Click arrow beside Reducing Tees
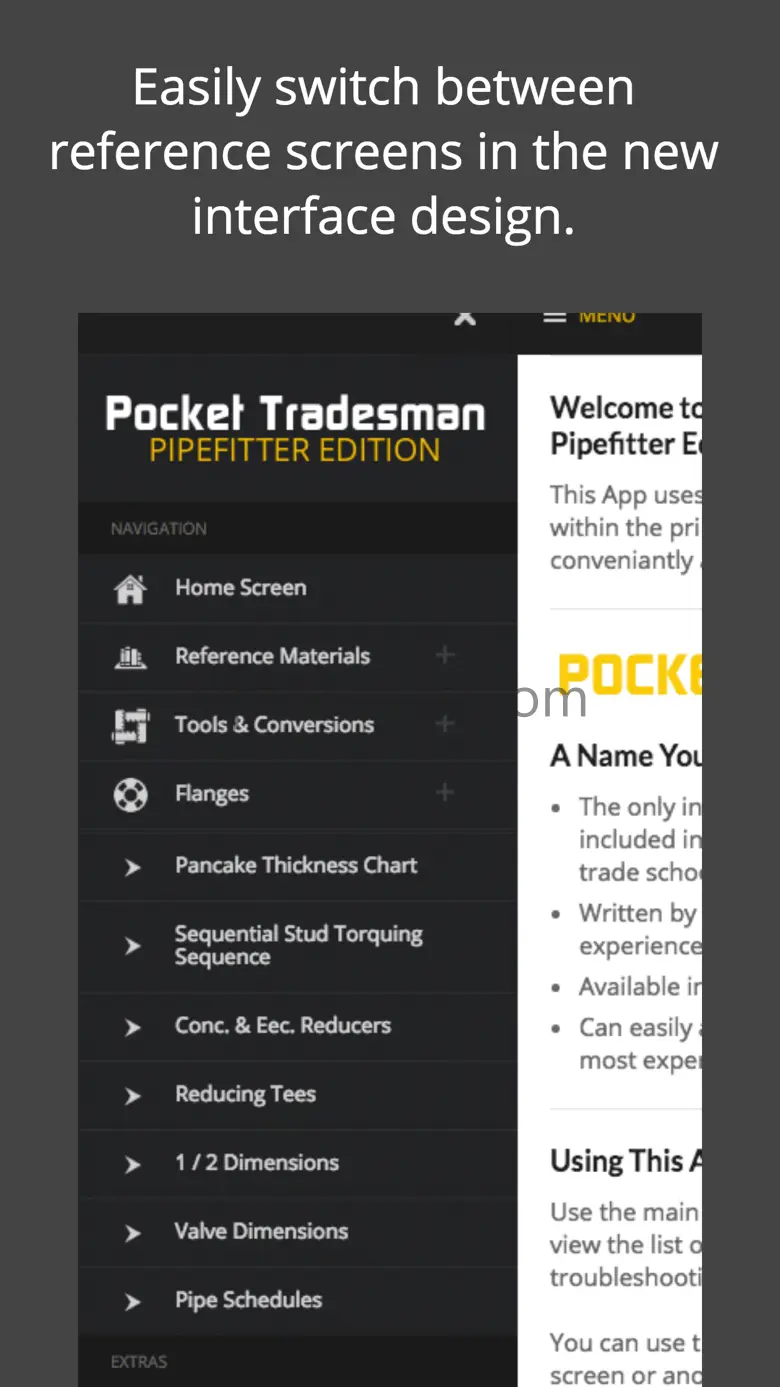 tap(132, 1096)
